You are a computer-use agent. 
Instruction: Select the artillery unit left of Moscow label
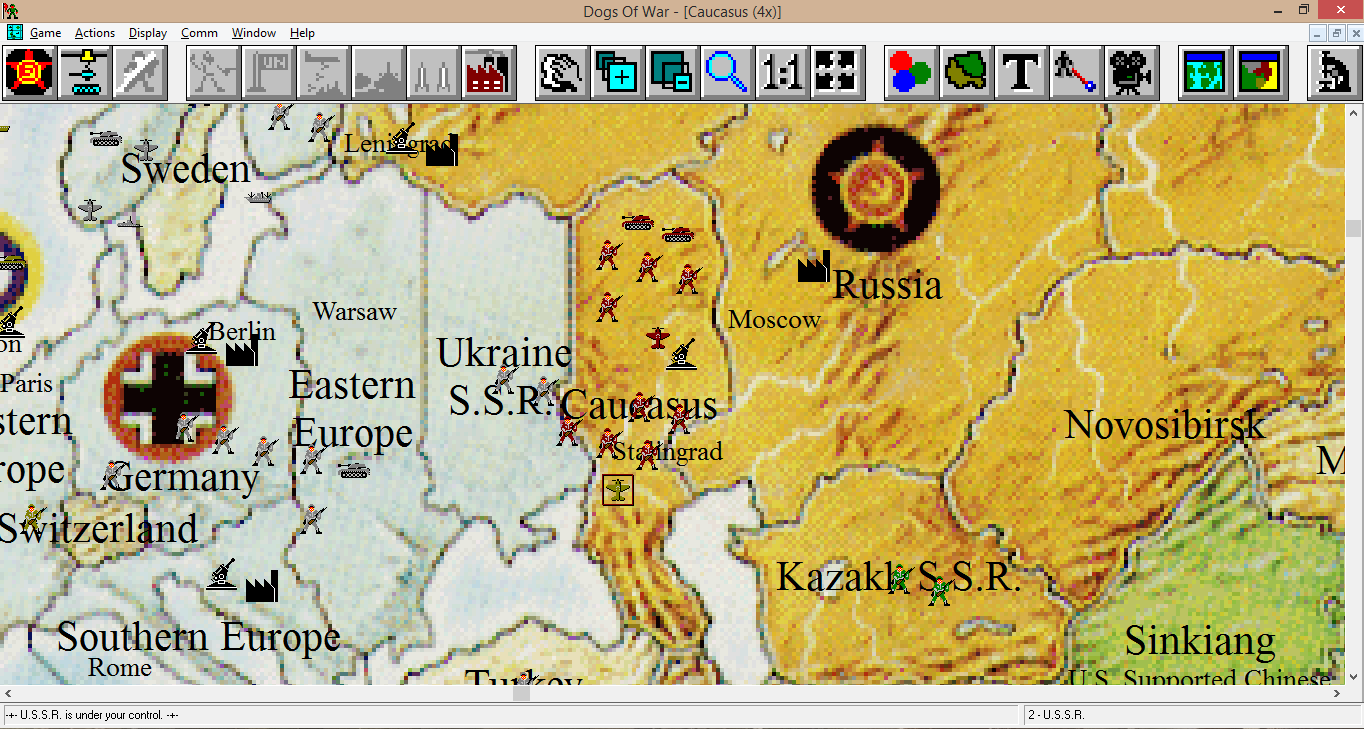click(x=681, y=353)
